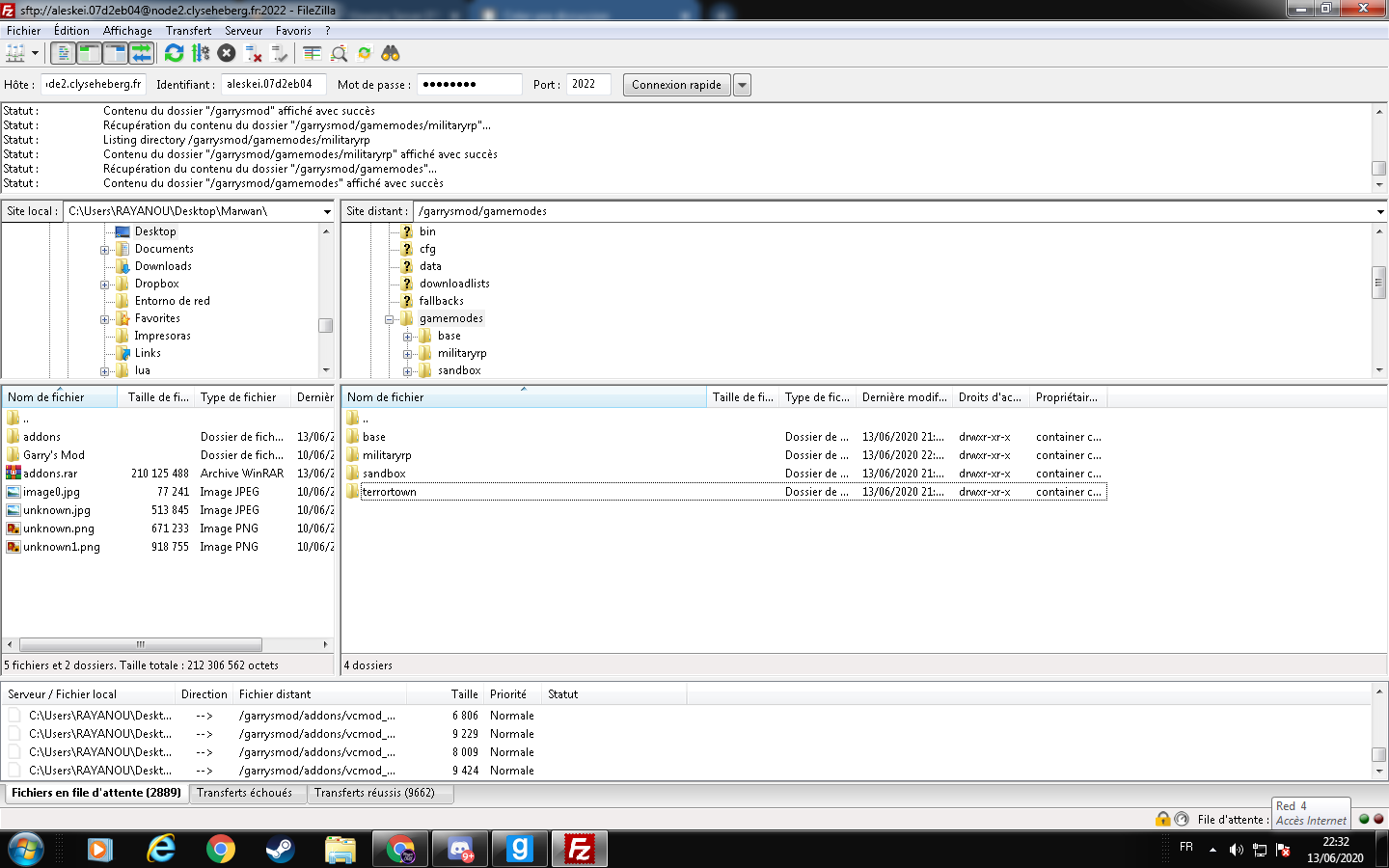Click the Hôte input field
Viewport: 1389px width, 868px height.
click(94, 84)
